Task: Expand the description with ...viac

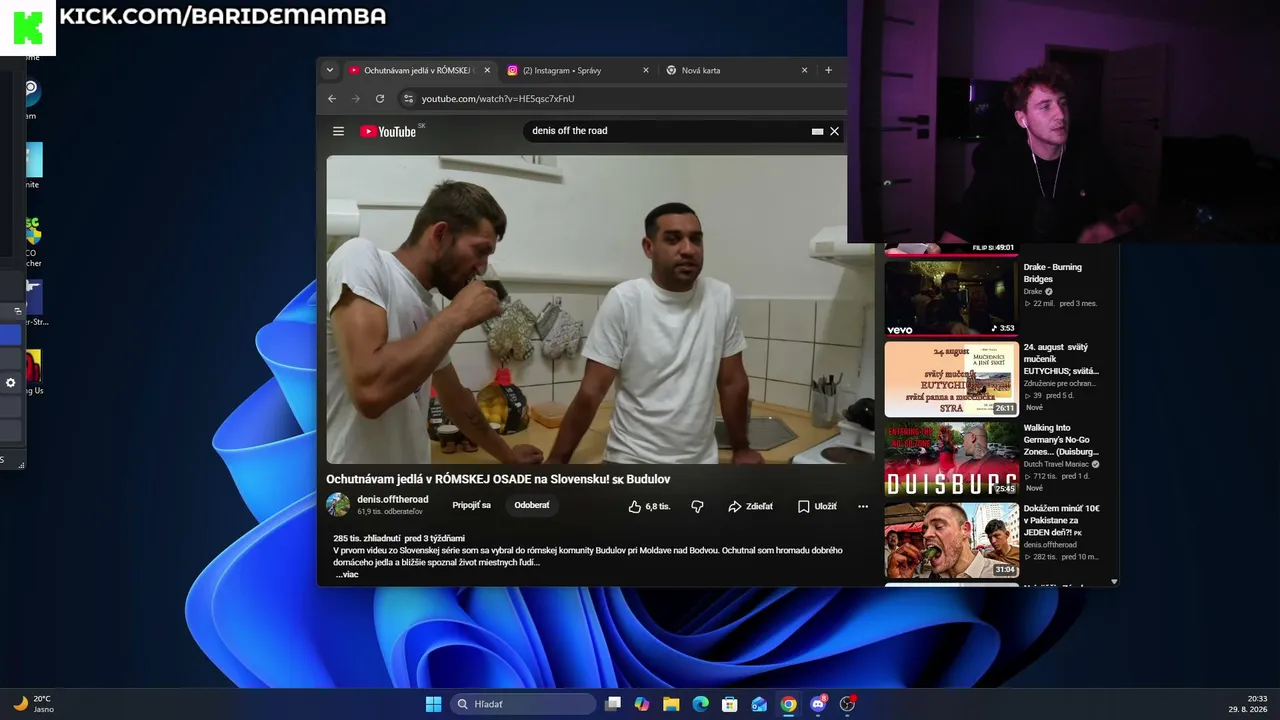Action: [347, 574]
